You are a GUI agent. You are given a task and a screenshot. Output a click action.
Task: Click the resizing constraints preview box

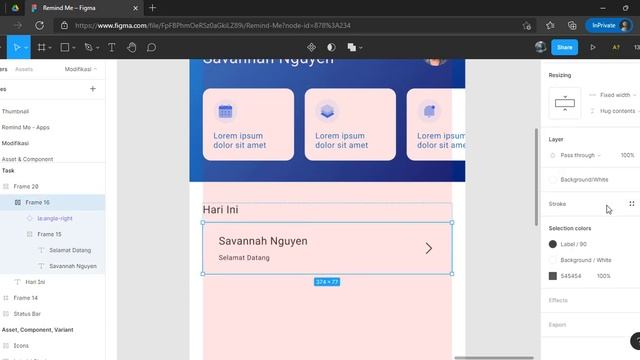coord(564,103)
